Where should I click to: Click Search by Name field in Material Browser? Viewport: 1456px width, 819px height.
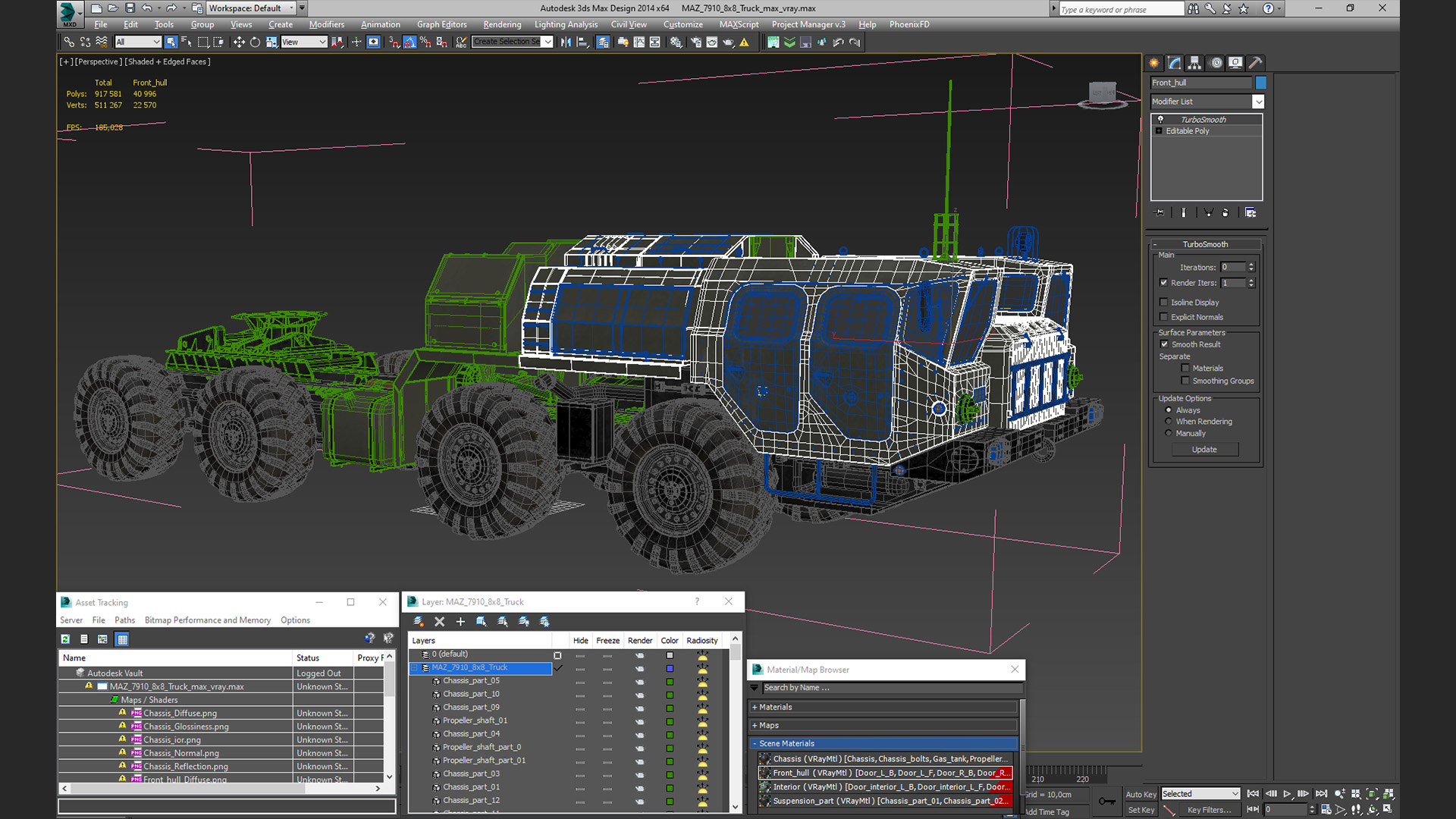[892, 688]
